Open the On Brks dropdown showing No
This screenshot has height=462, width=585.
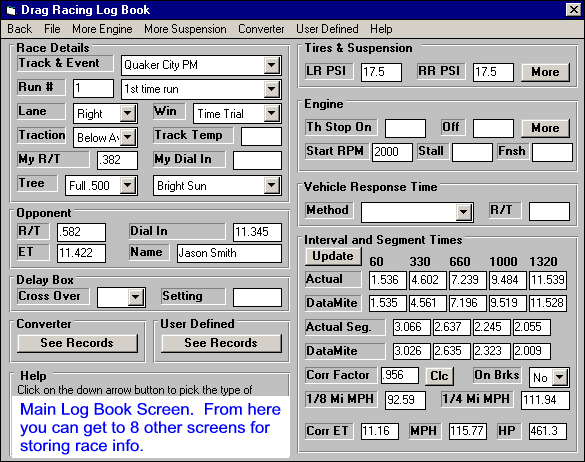click(x=560, y=377)
